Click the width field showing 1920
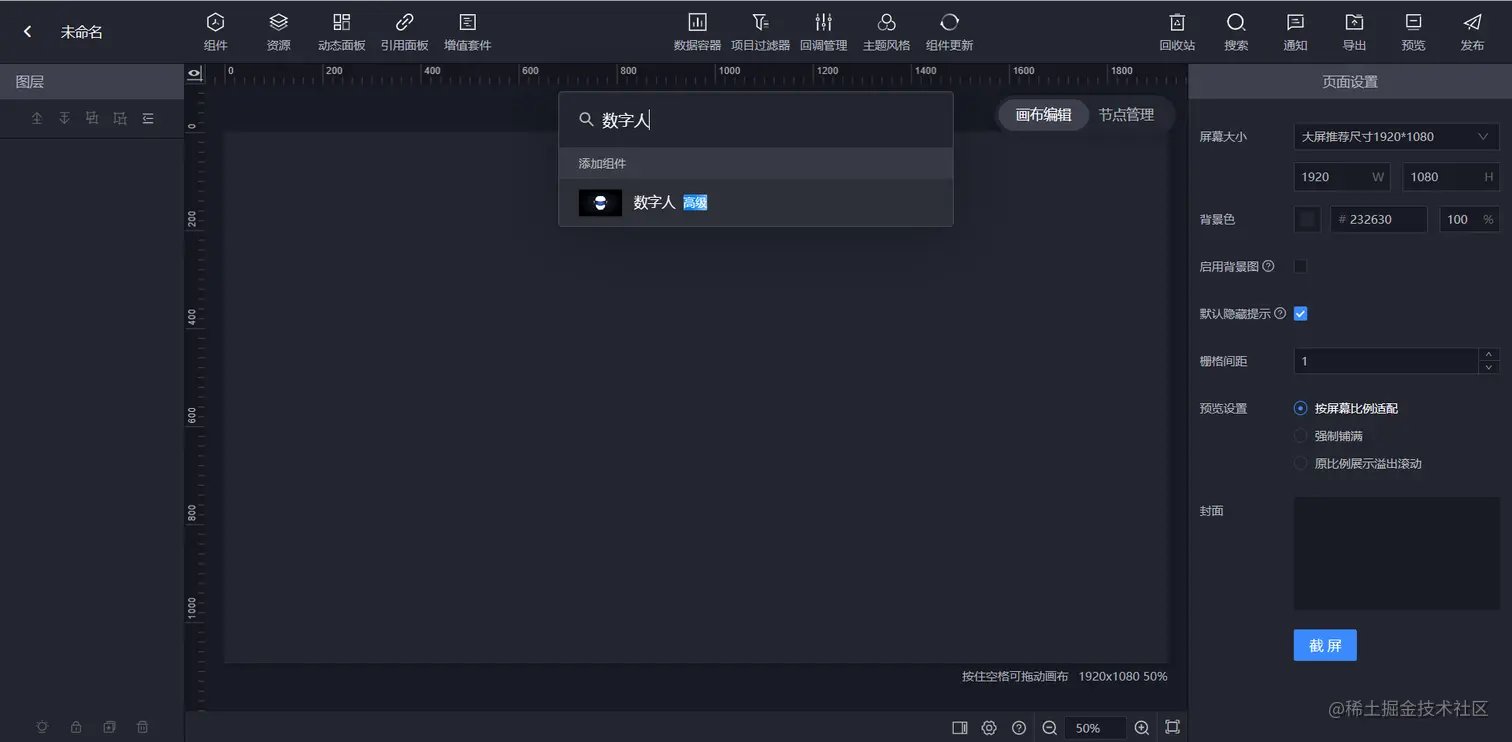This screenshot has height=742, width=1512. click(x=1342, y=177)
